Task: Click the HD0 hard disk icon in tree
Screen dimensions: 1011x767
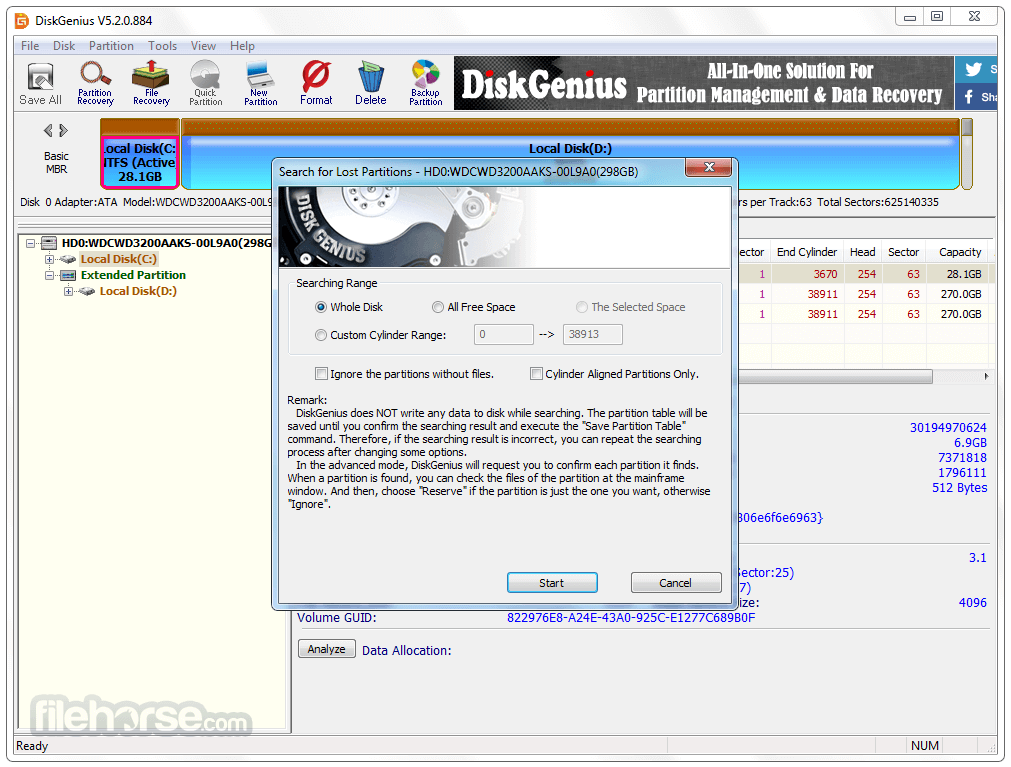Action: pos(49,243)
